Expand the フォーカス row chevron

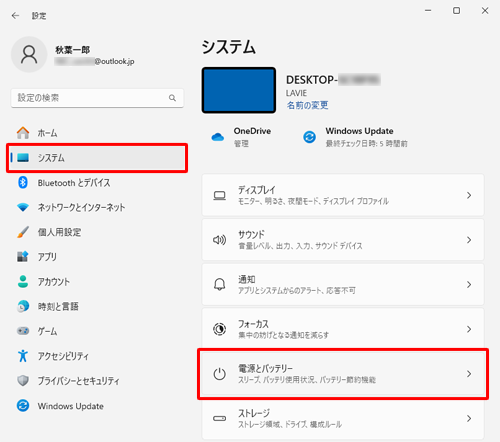tap(469, 329)
